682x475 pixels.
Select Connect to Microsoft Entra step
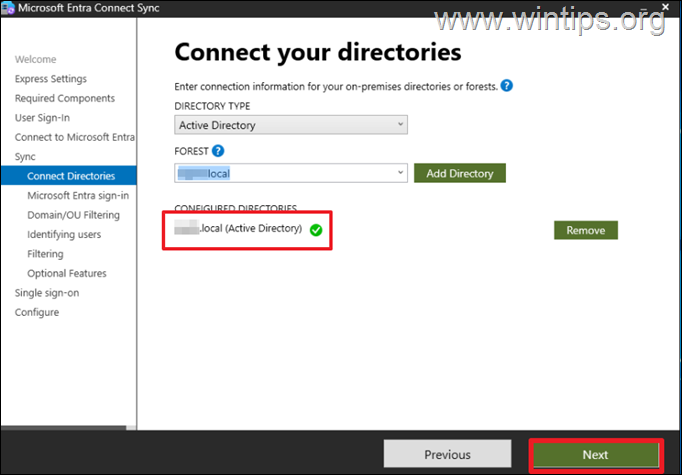75,137
